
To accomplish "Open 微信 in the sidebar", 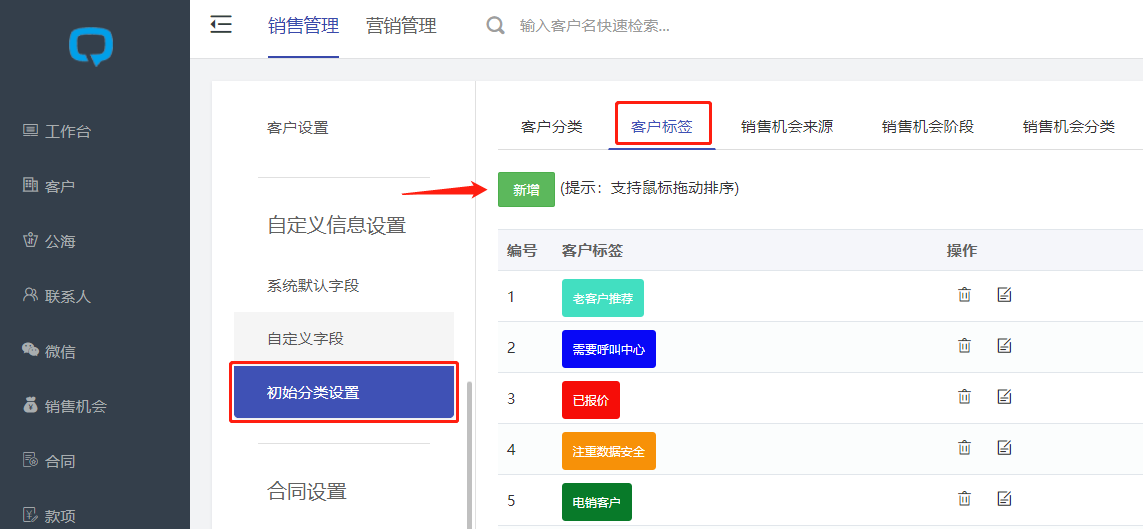I will [49, 351].
